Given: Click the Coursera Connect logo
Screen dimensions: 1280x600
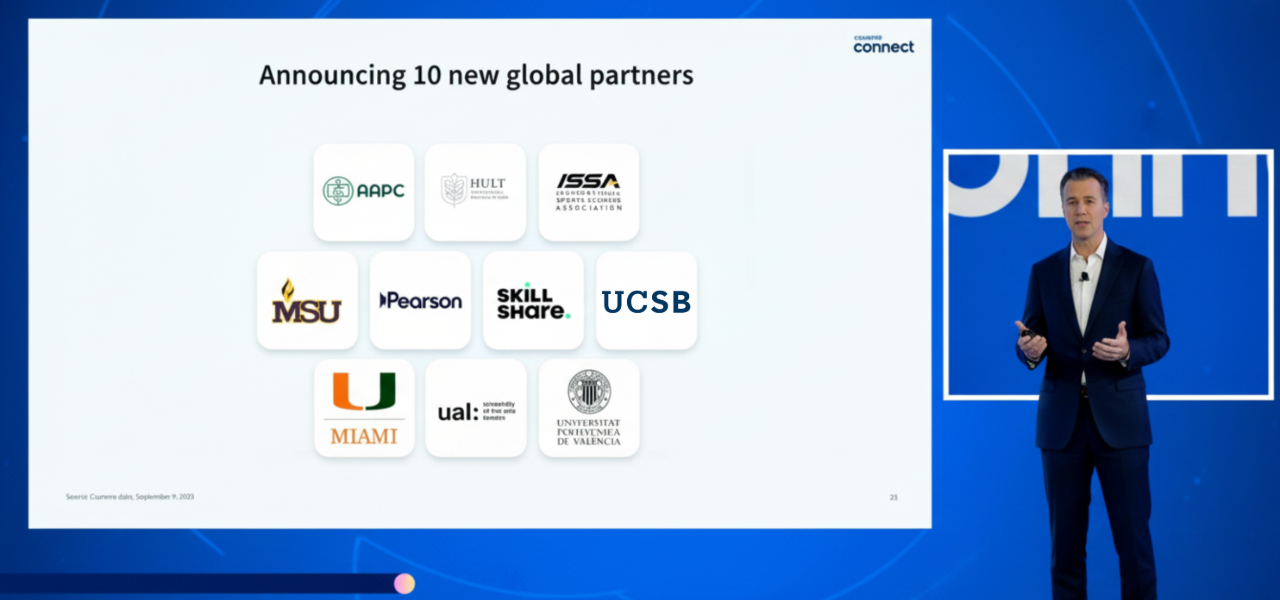Looking at the screenshot, I should [882, 40].
